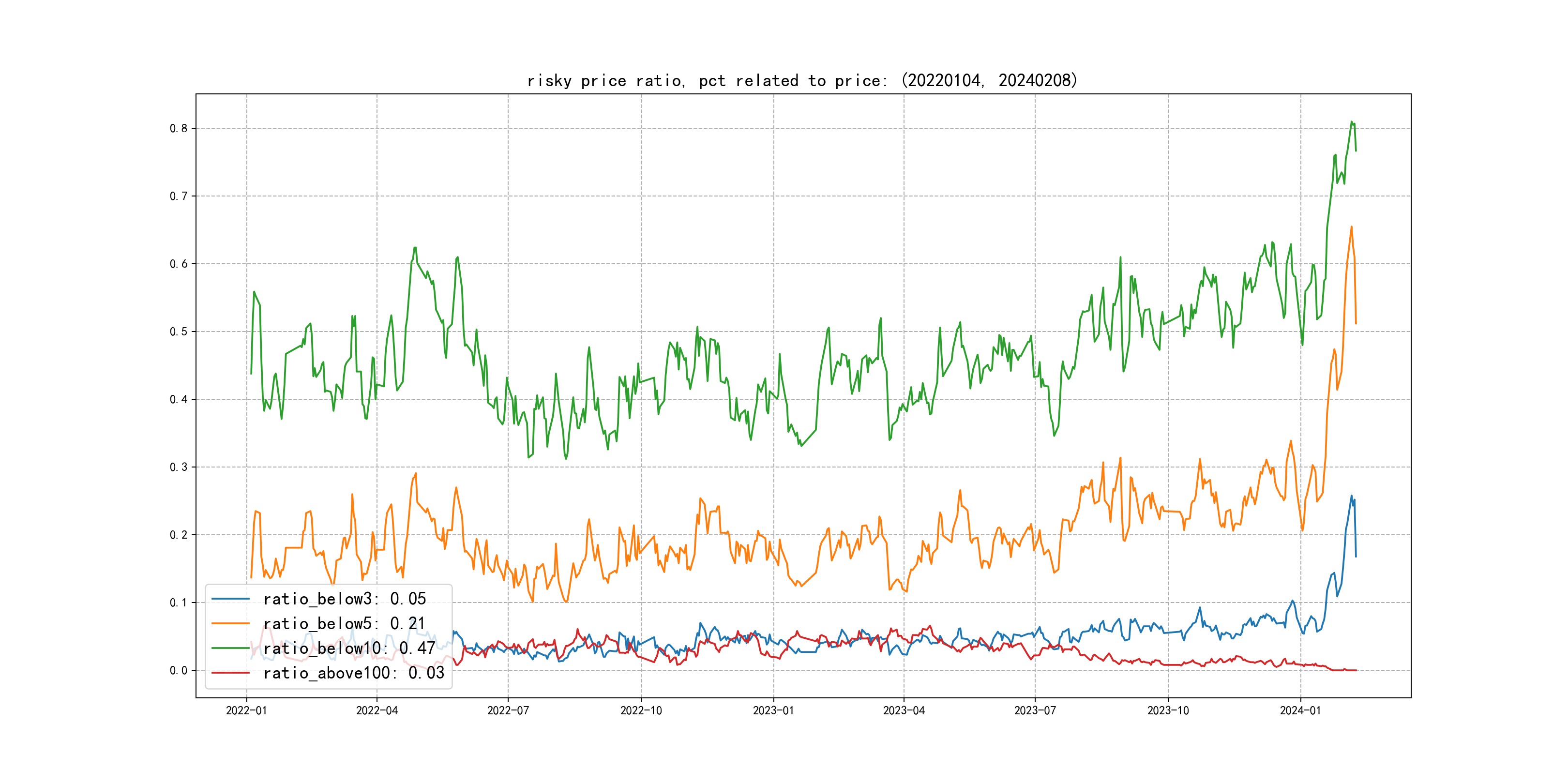Click the ratio_above100 legend label
This screenshot has height=784, width=1568.
[354, 673]
